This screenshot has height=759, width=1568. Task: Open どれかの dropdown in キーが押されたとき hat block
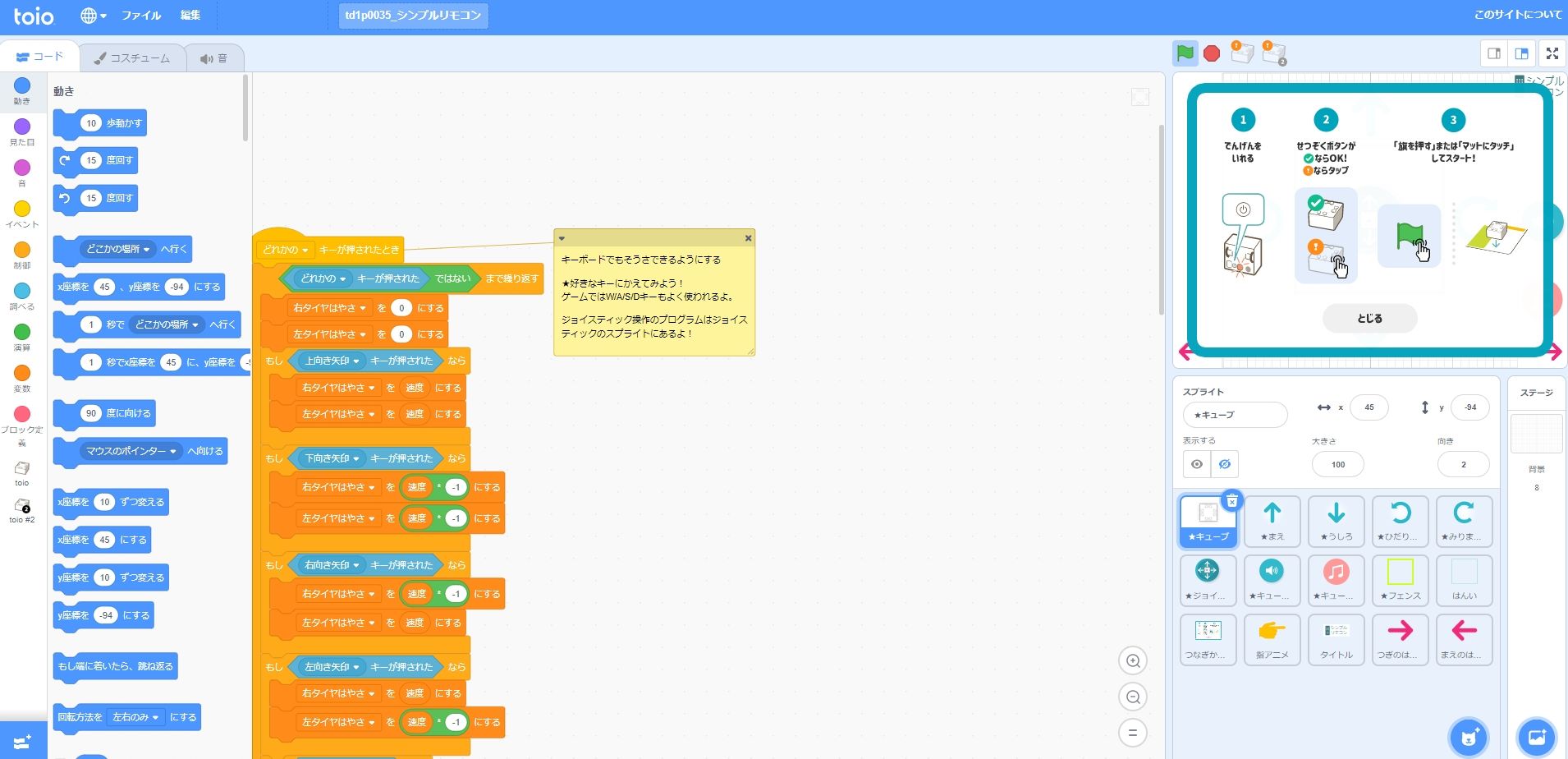click(x=285, y=250)
